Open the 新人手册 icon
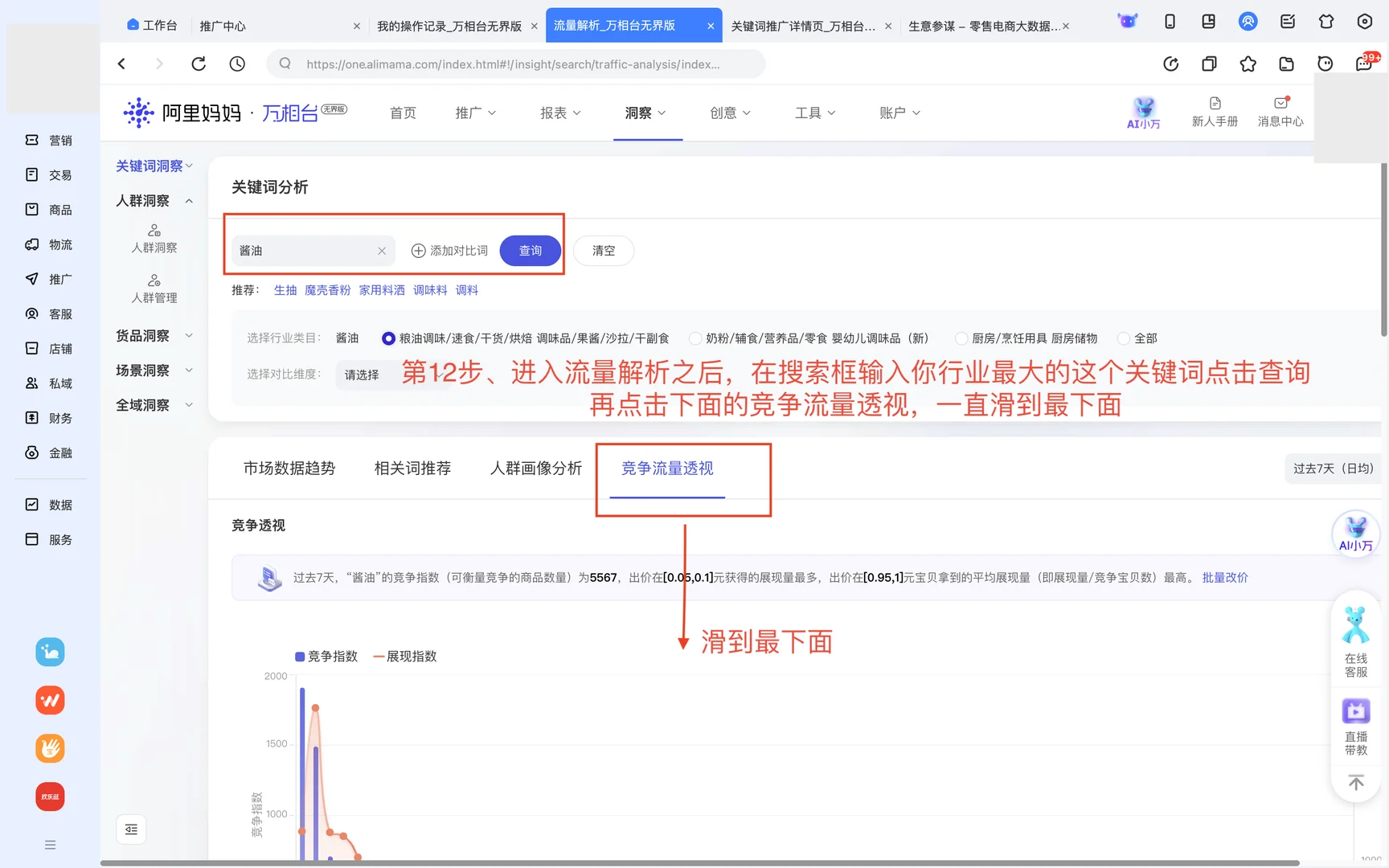Viewport: 1389px width, 868px height. [1215, 111]
